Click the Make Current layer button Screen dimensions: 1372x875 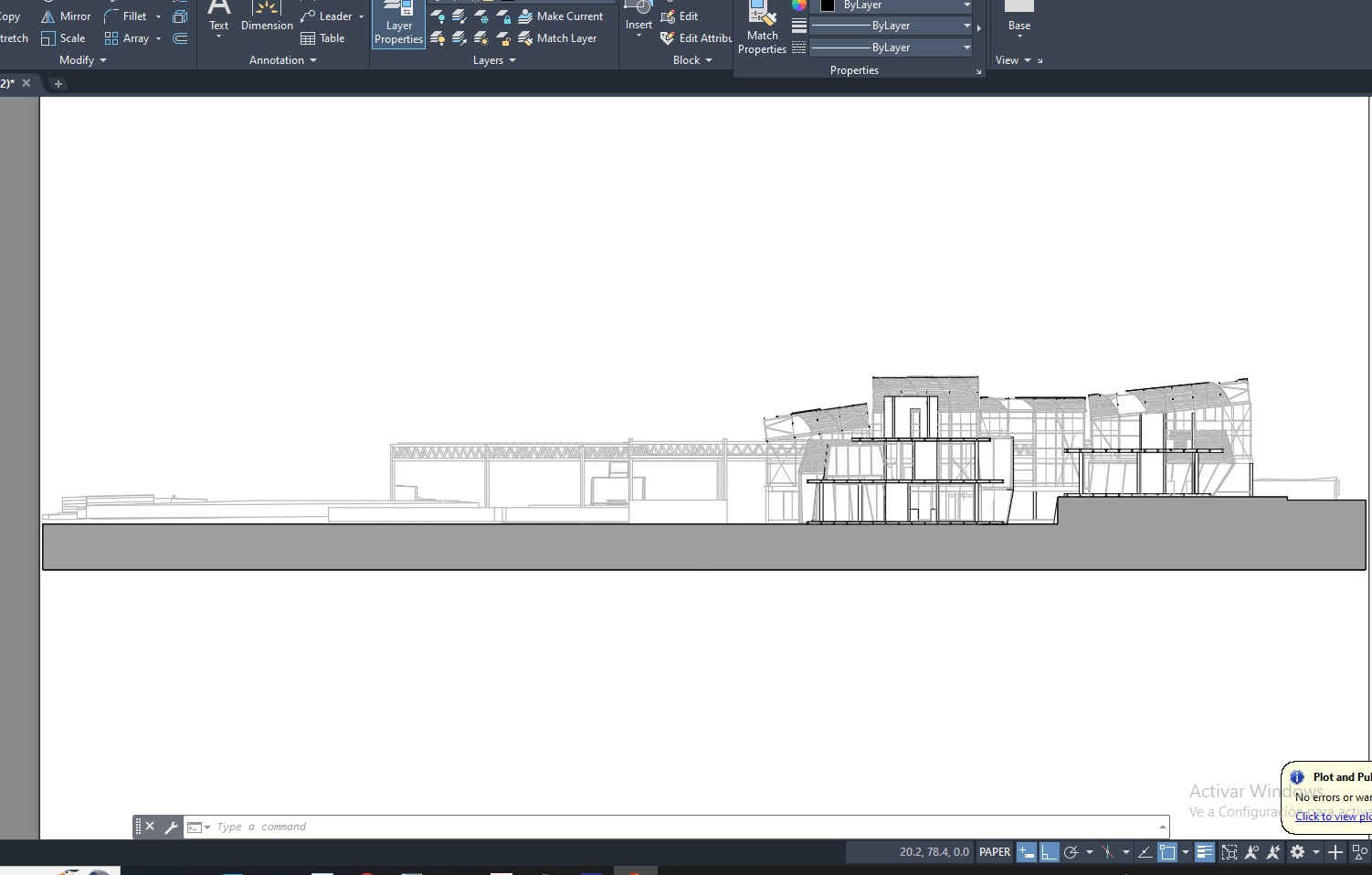coord(560,16)
